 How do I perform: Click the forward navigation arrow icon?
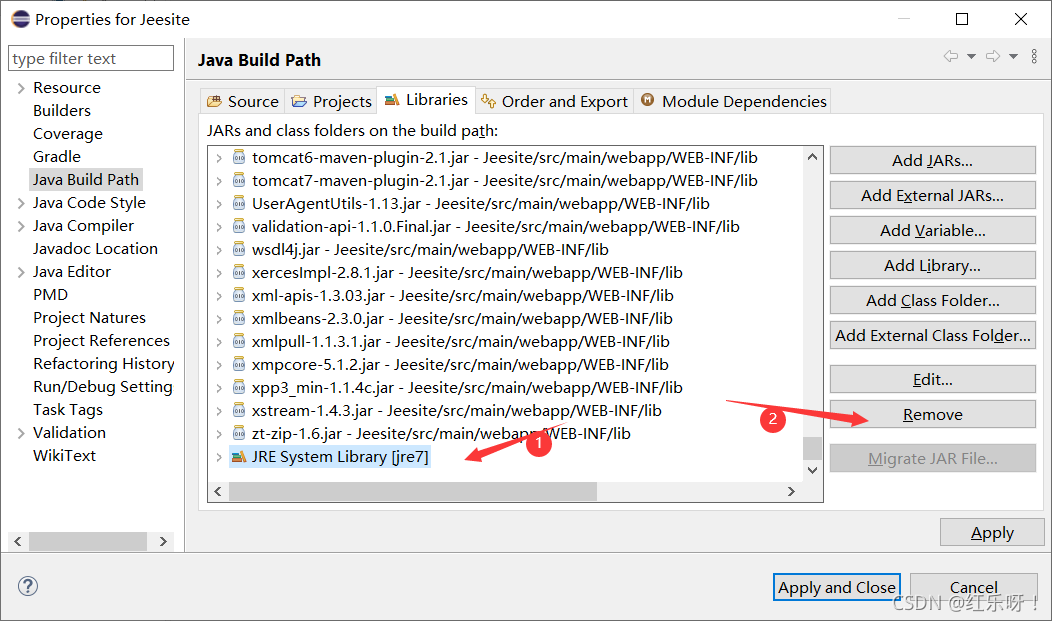(993, 56)
